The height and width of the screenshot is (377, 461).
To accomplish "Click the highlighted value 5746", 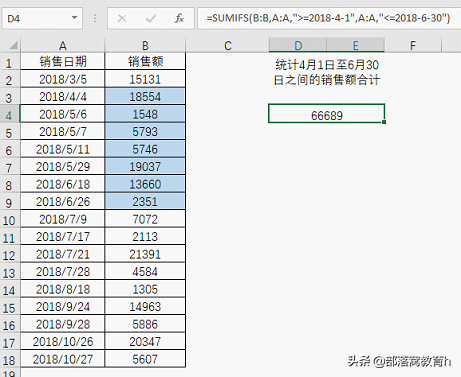I will click(x=145, y=149).
